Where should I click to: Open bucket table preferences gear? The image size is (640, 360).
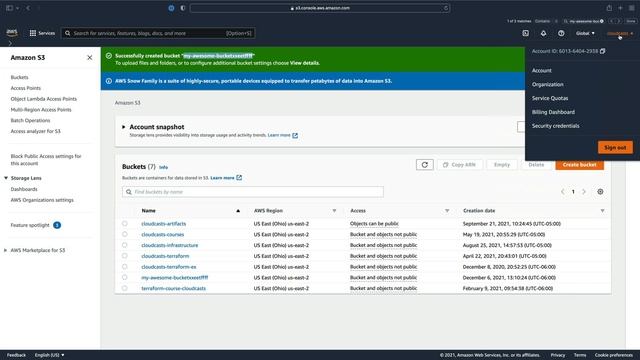pos(600,191)
